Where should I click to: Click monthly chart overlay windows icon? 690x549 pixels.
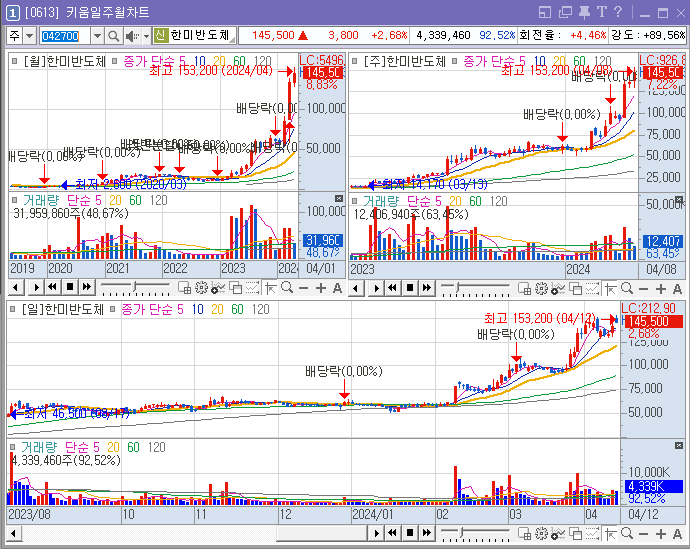point(235,288)
